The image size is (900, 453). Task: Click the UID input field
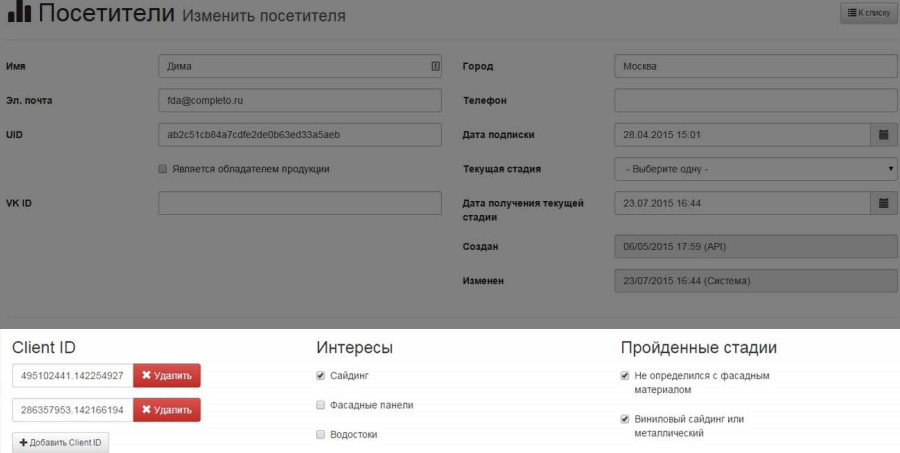click(x=300, y=134)
